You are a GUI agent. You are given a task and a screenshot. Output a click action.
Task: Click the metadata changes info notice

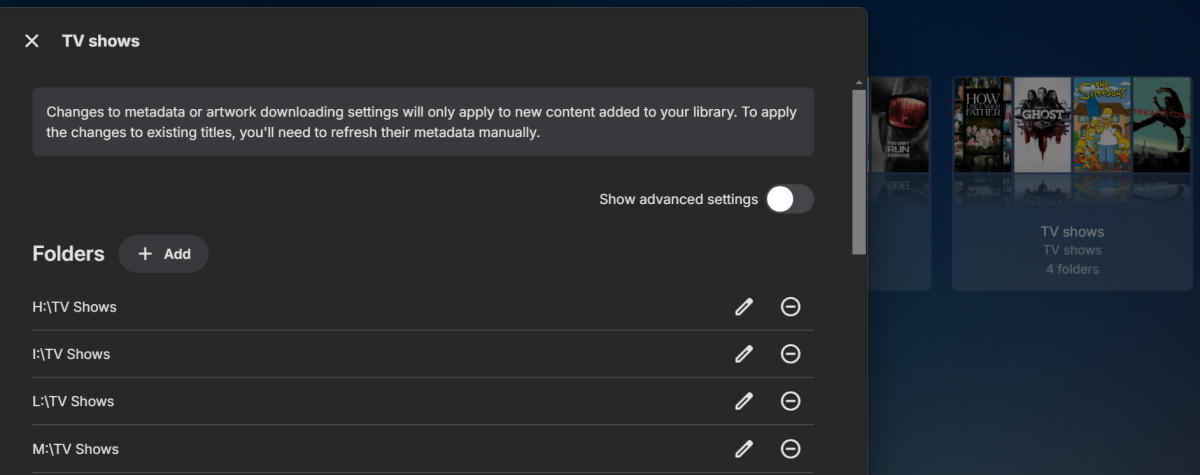coord(423,122)
